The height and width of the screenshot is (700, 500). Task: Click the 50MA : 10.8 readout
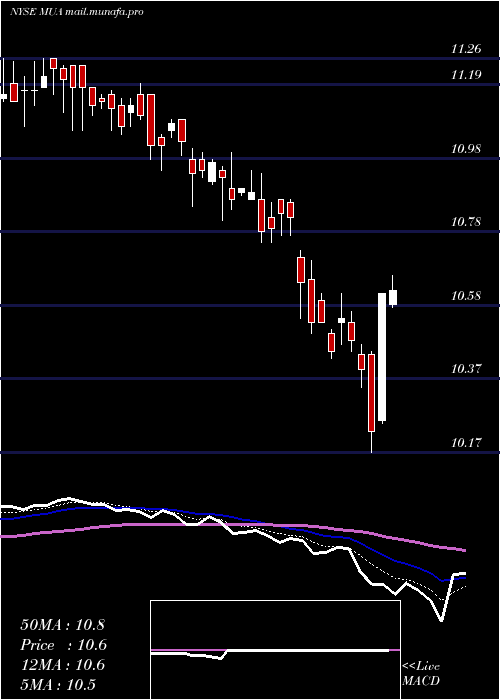tap(62, 625)
